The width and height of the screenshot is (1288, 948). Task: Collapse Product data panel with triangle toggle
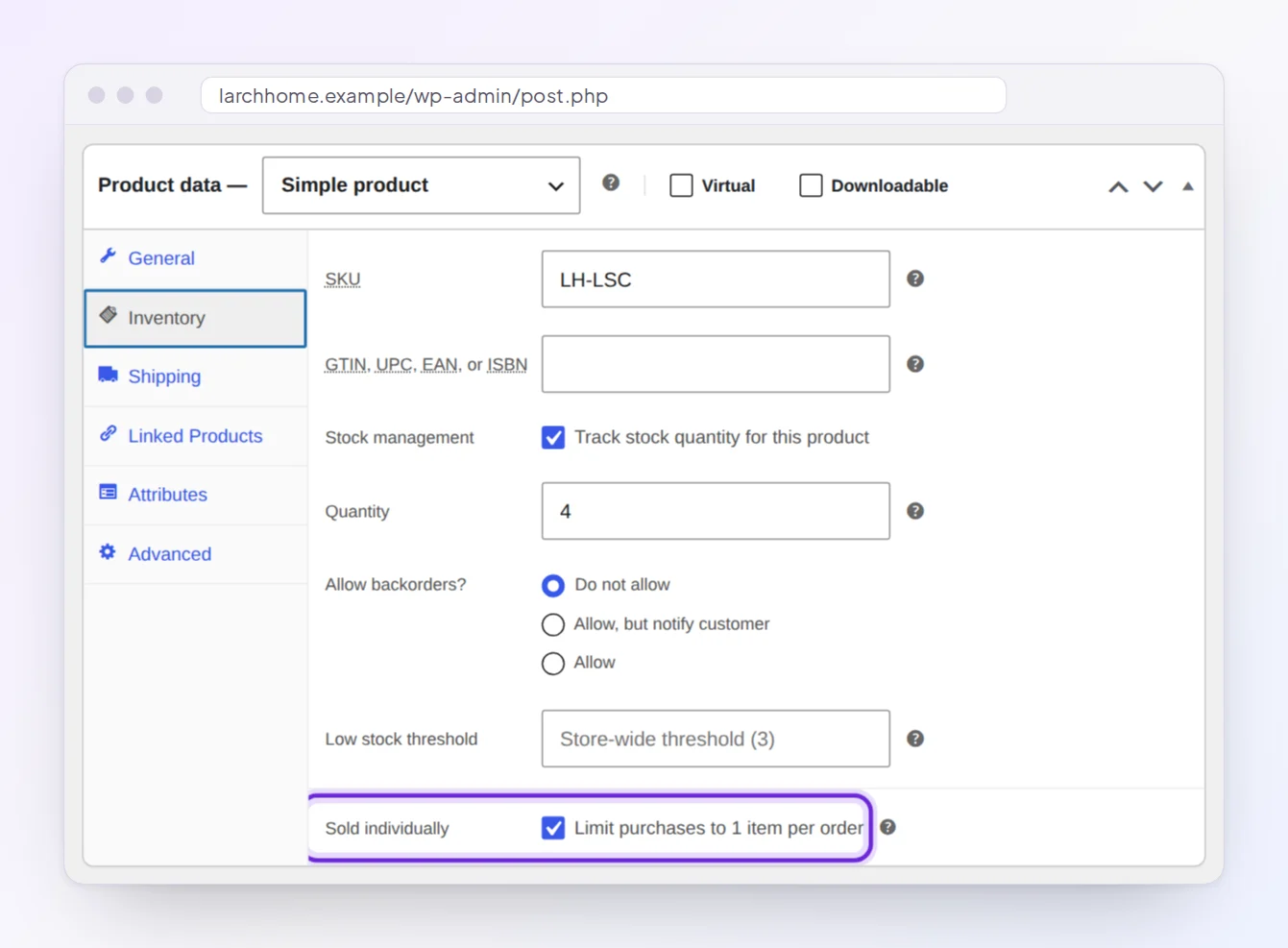(x=1188, y=186)
